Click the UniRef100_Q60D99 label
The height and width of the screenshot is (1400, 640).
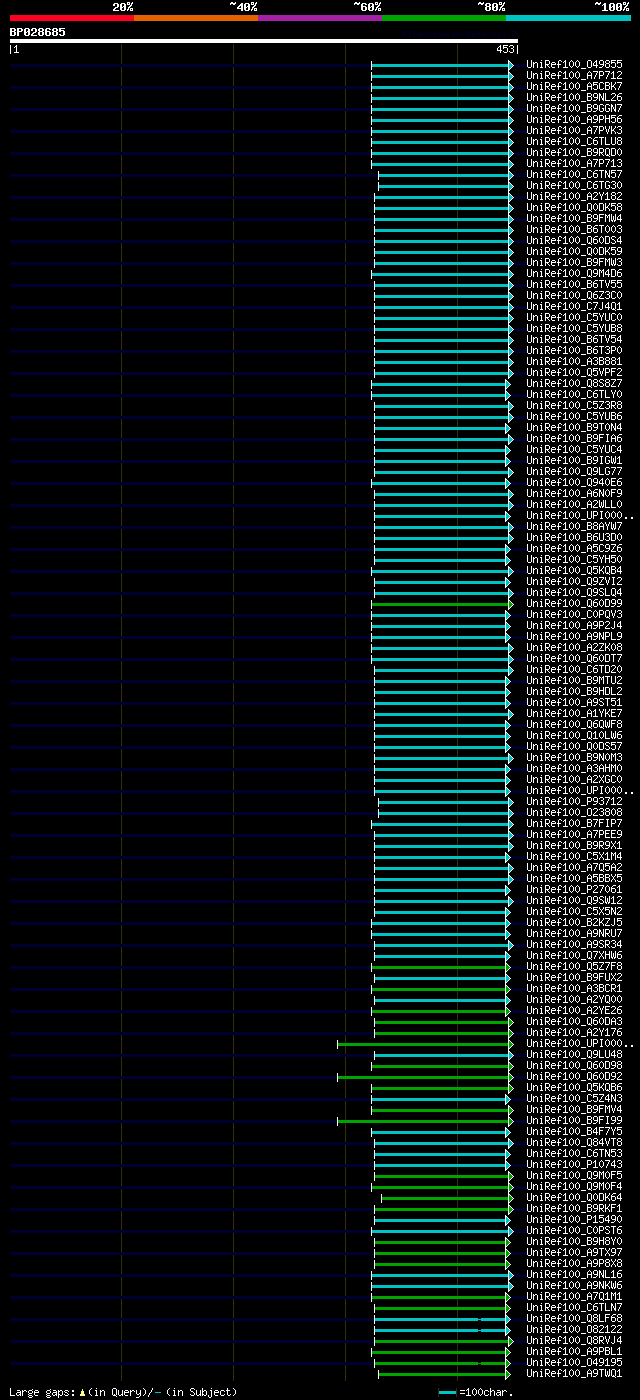point(574,603)
